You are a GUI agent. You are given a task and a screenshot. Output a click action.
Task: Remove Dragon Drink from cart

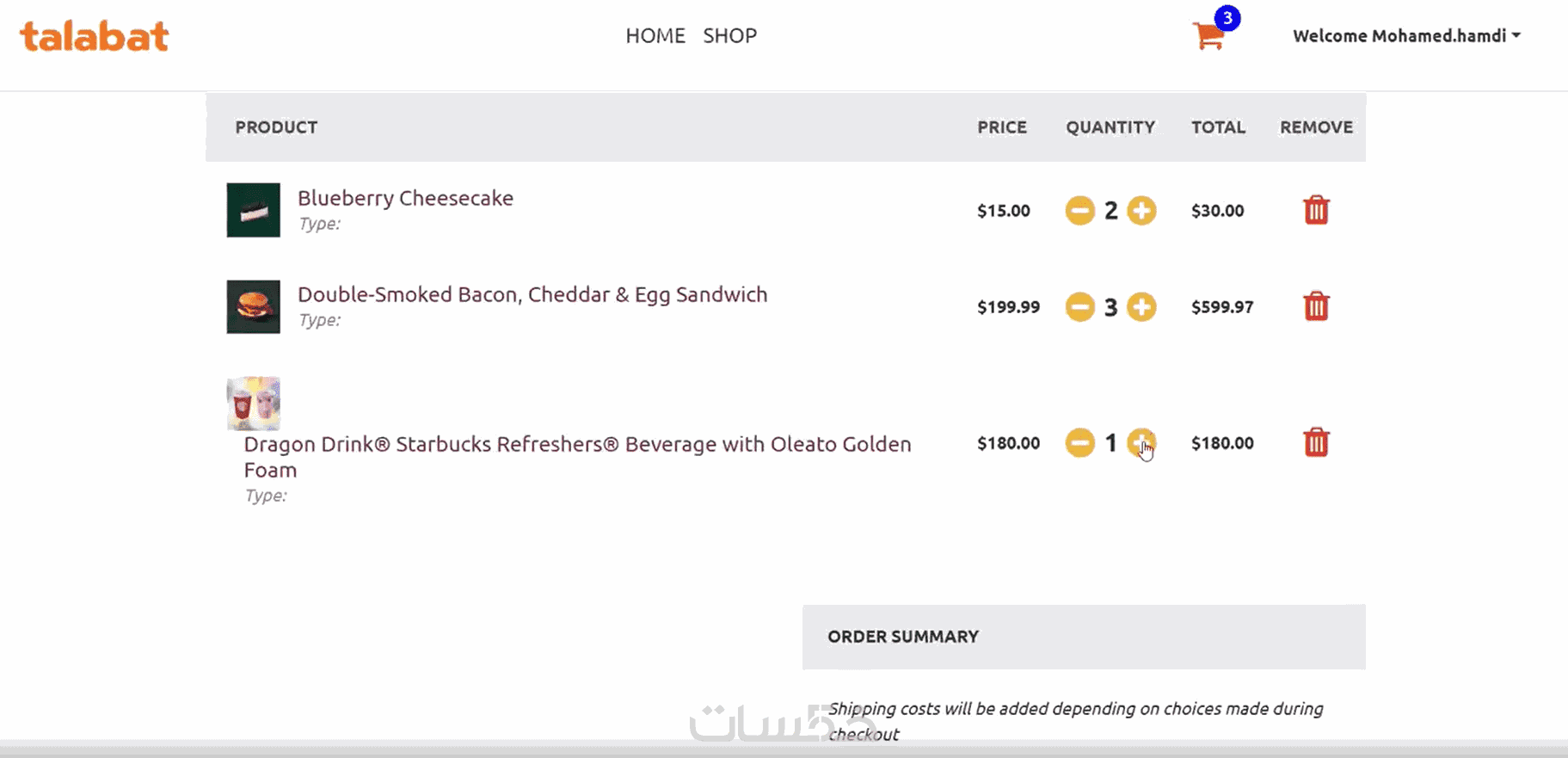pos(1316,443)
